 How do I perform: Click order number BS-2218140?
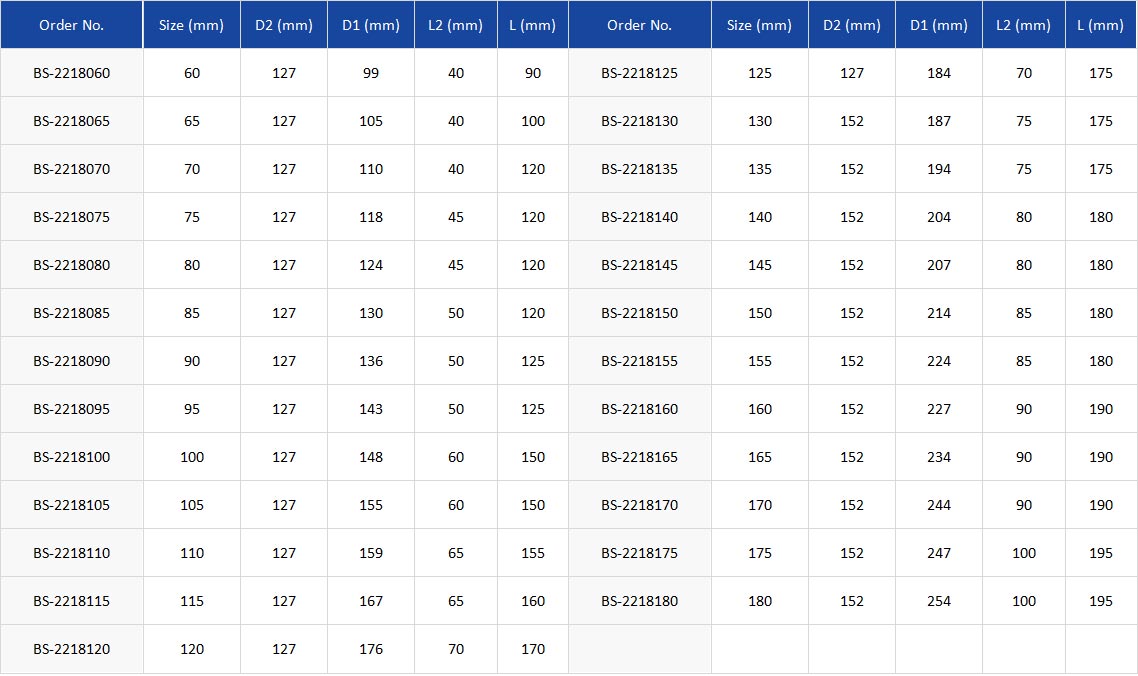[x=639, y=217]
